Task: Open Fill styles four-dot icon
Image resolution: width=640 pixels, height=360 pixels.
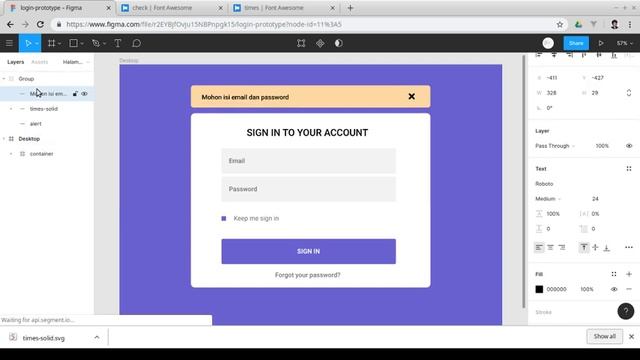Action: pyautogui.click(x=614, y=274)
